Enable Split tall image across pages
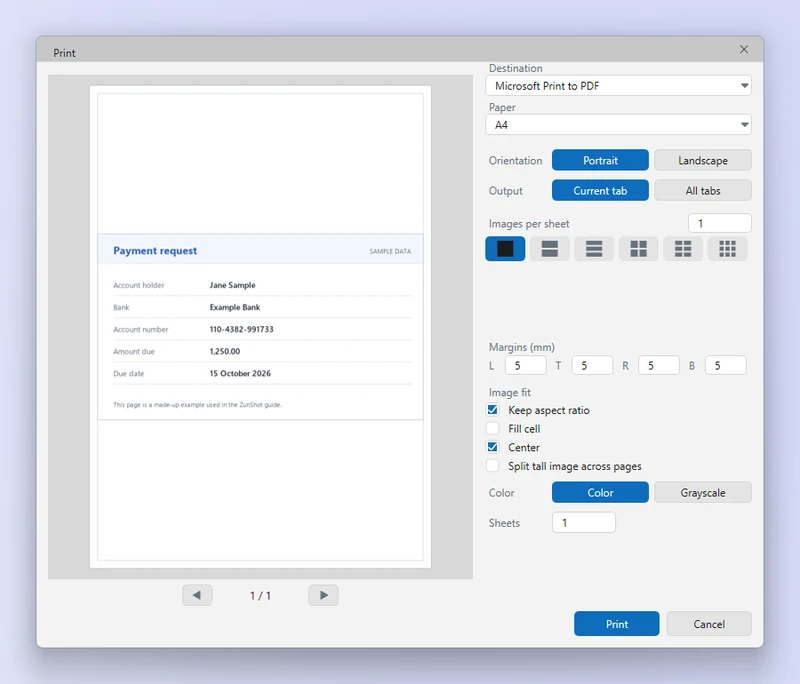 click(493, 466)
